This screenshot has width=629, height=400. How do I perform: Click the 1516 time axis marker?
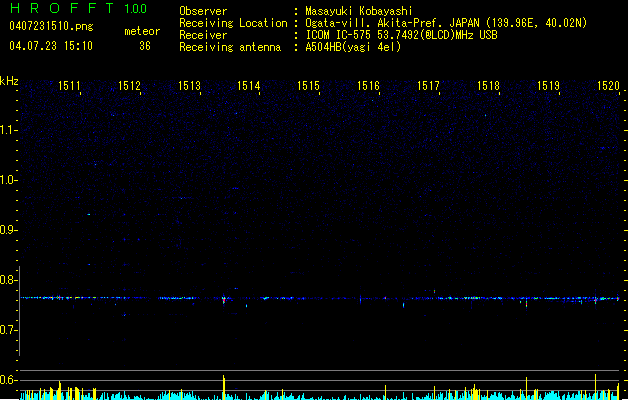pos(368,86)
